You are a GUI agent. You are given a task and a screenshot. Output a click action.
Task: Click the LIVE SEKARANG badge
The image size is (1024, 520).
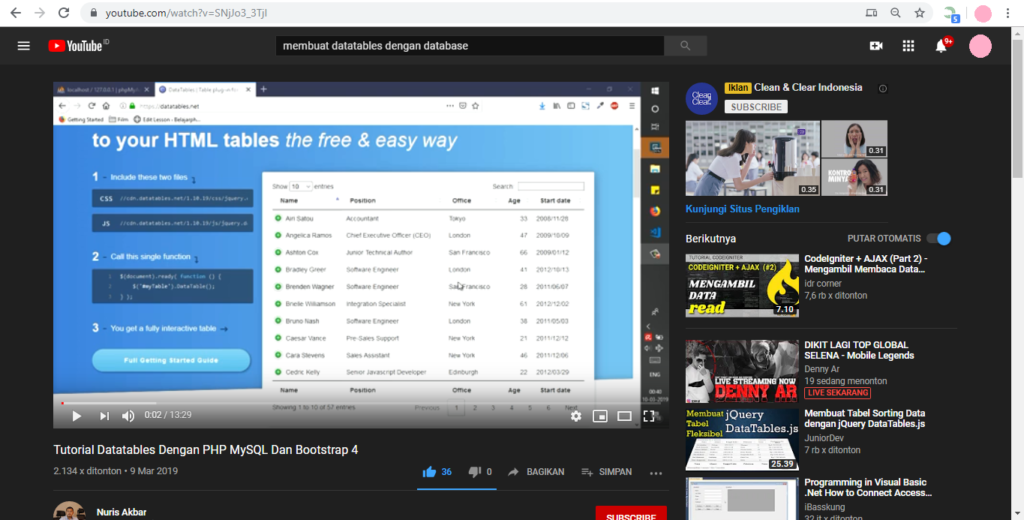coord(837,393)
